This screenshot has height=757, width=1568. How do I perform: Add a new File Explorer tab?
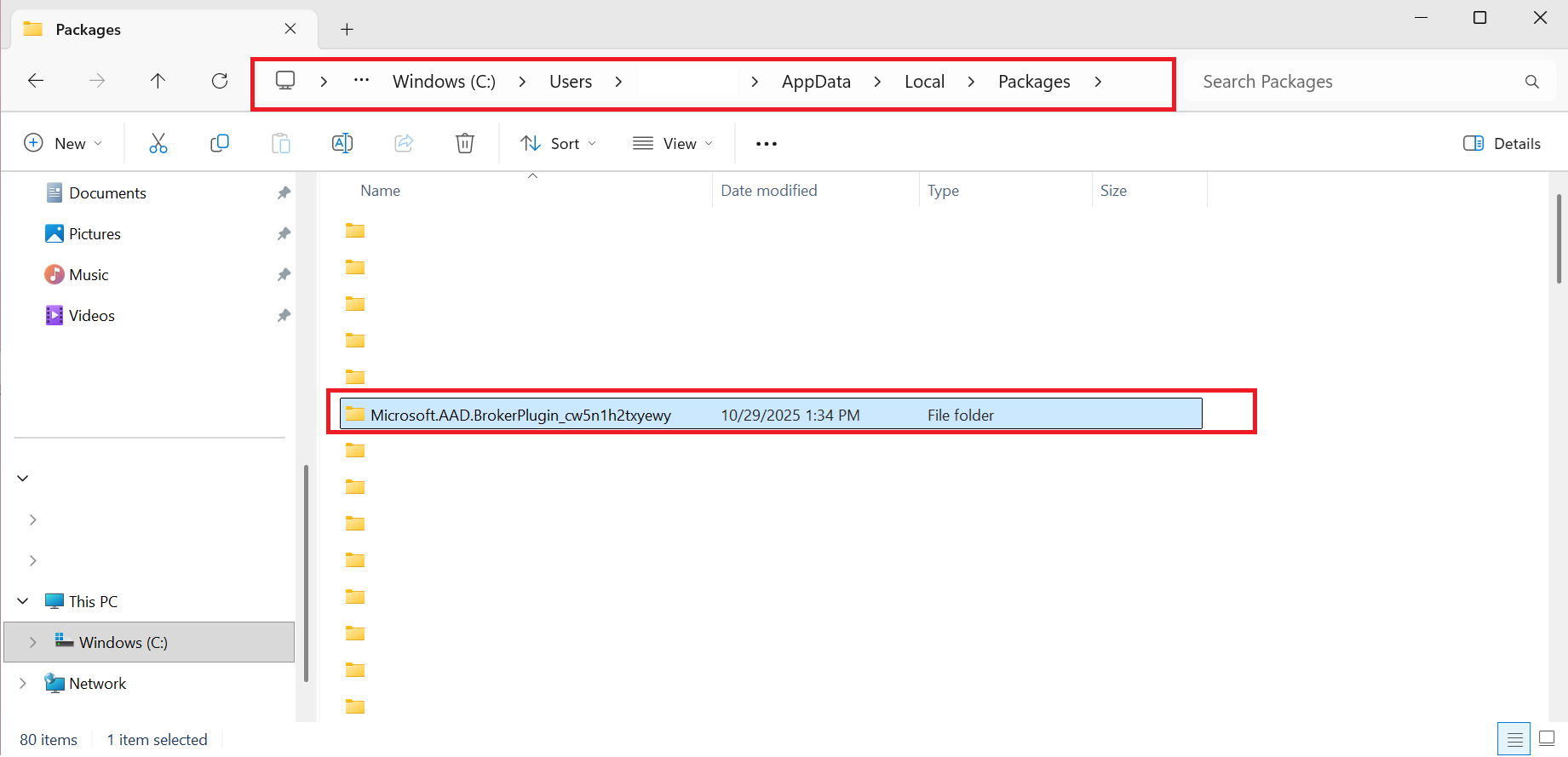pyautogui.click(x=347, y=30)
